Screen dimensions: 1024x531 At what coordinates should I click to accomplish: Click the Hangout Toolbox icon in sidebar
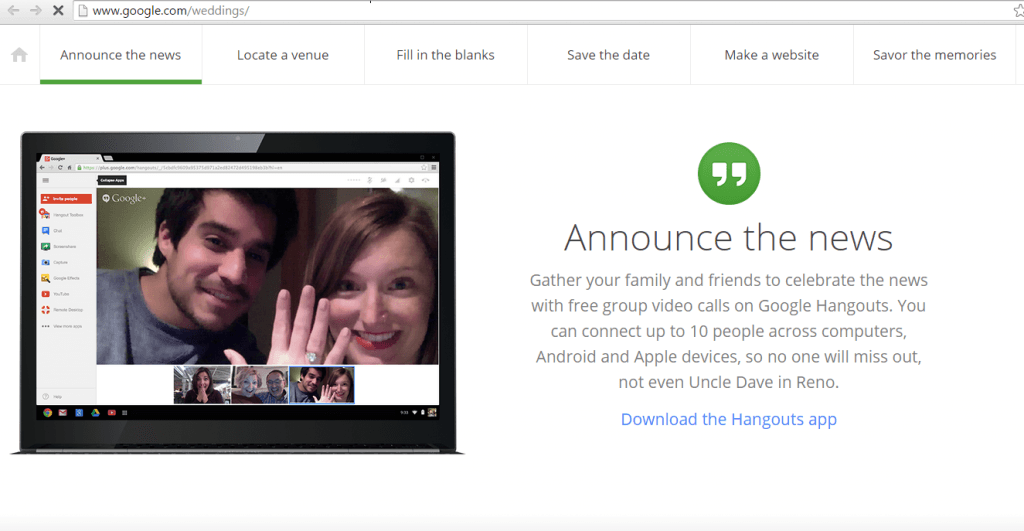(x=45, y=214)
